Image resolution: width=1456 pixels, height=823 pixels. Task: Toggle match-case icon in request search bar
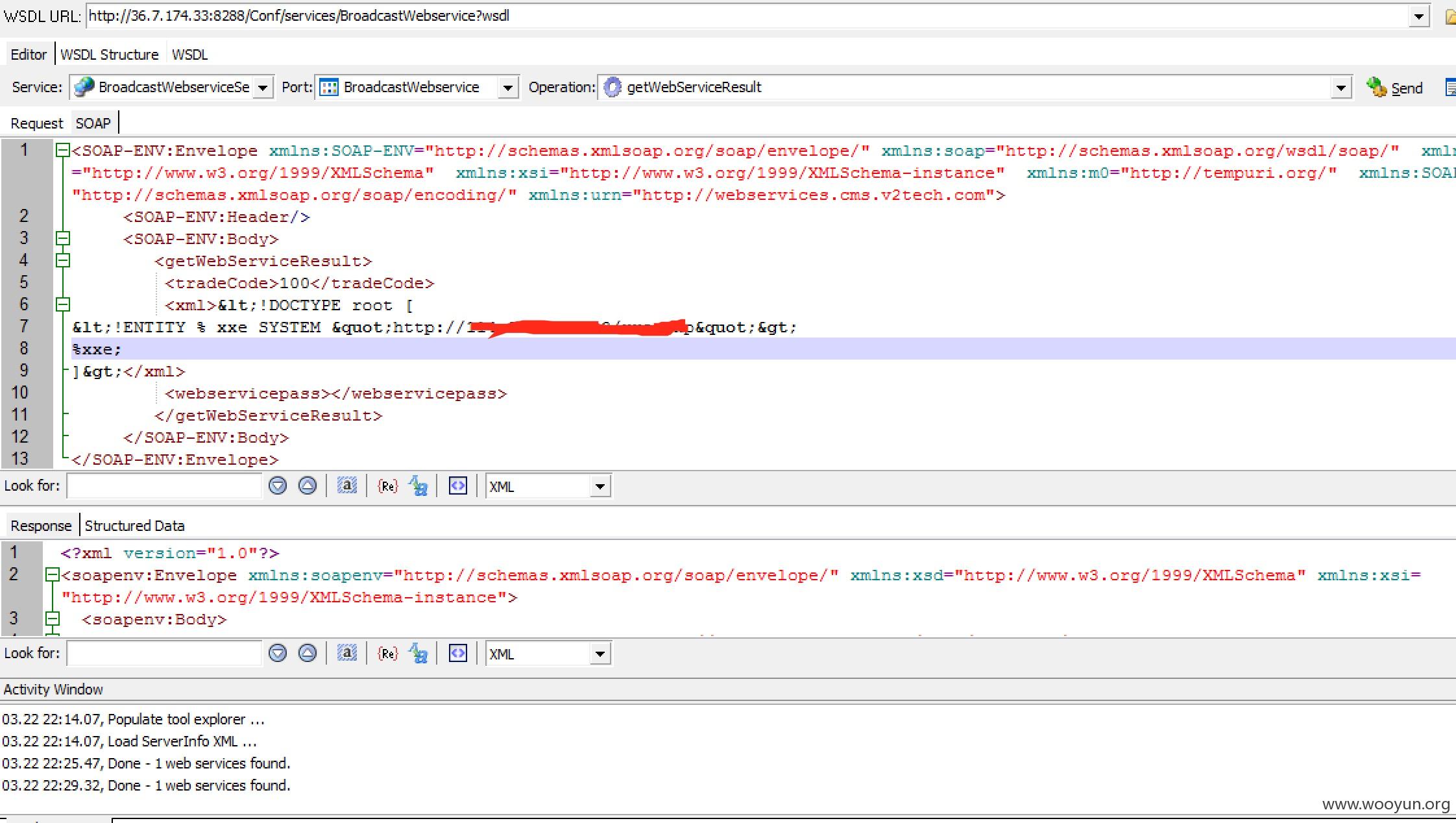tap(419, 485)
